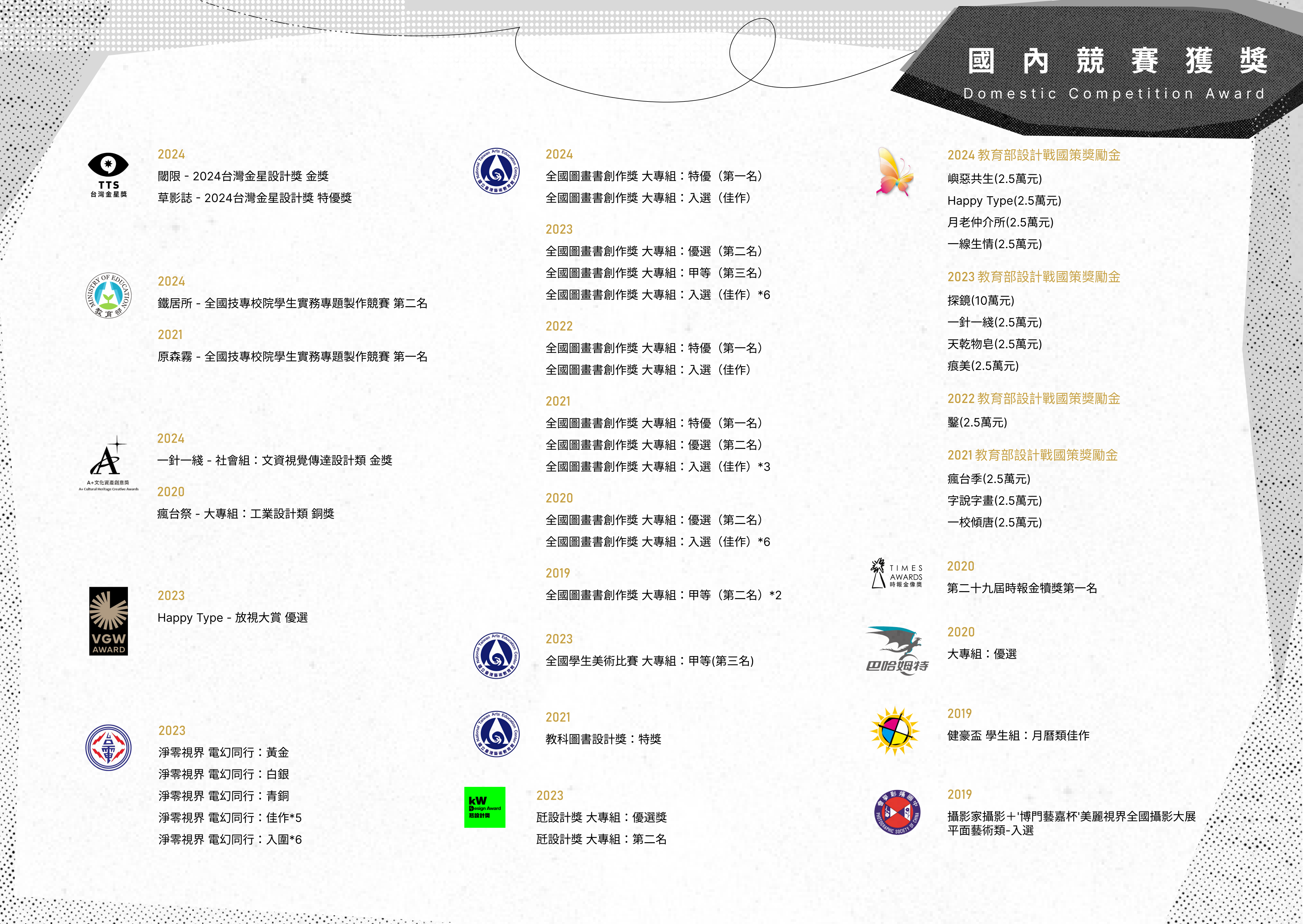1303x924 pixels.
Task: Click 第二十九屆時報金犢獎第一名
Action: tap(1022, 588)
